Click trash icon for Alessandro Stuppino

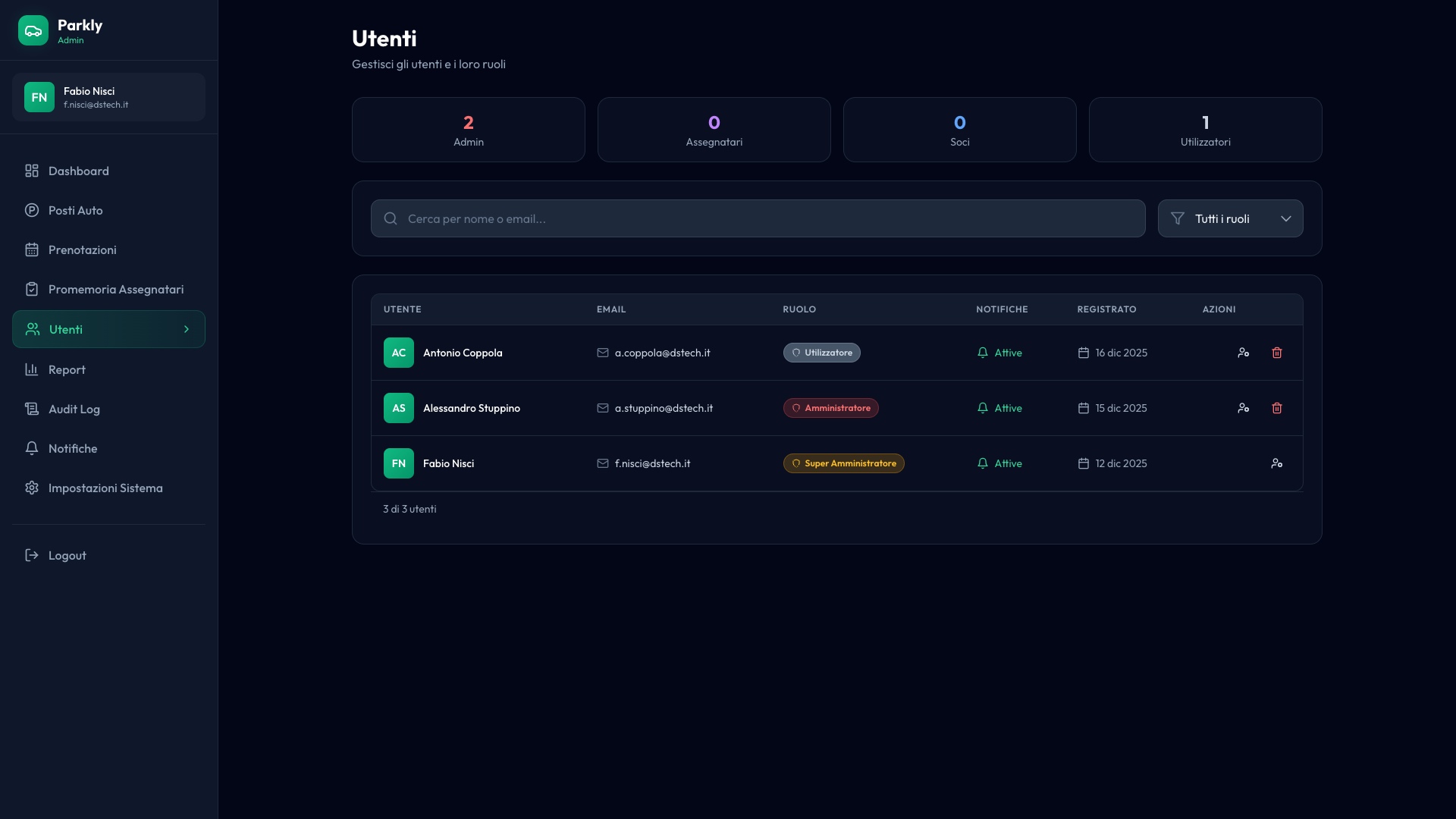coord(1277,408)
